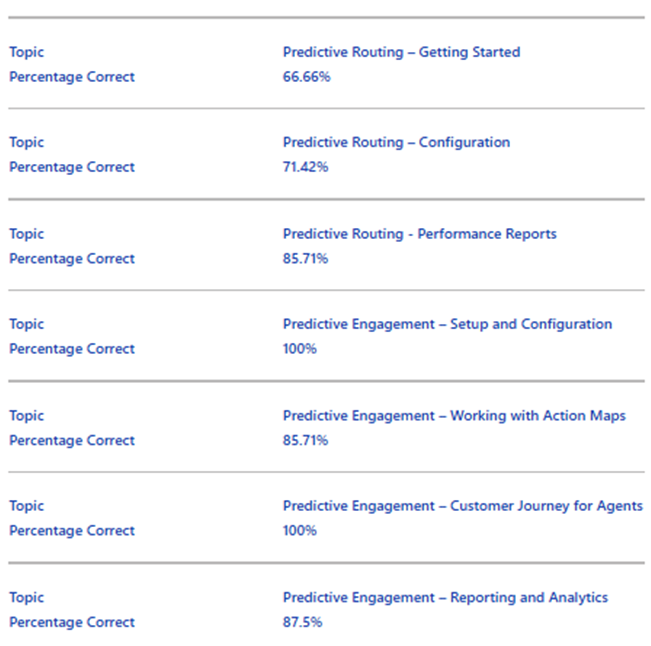Screen dimensions: 651x646
Task: Open 'Predictive Engagement – Working with Action Maps'
Action: [x=454, y=416]
